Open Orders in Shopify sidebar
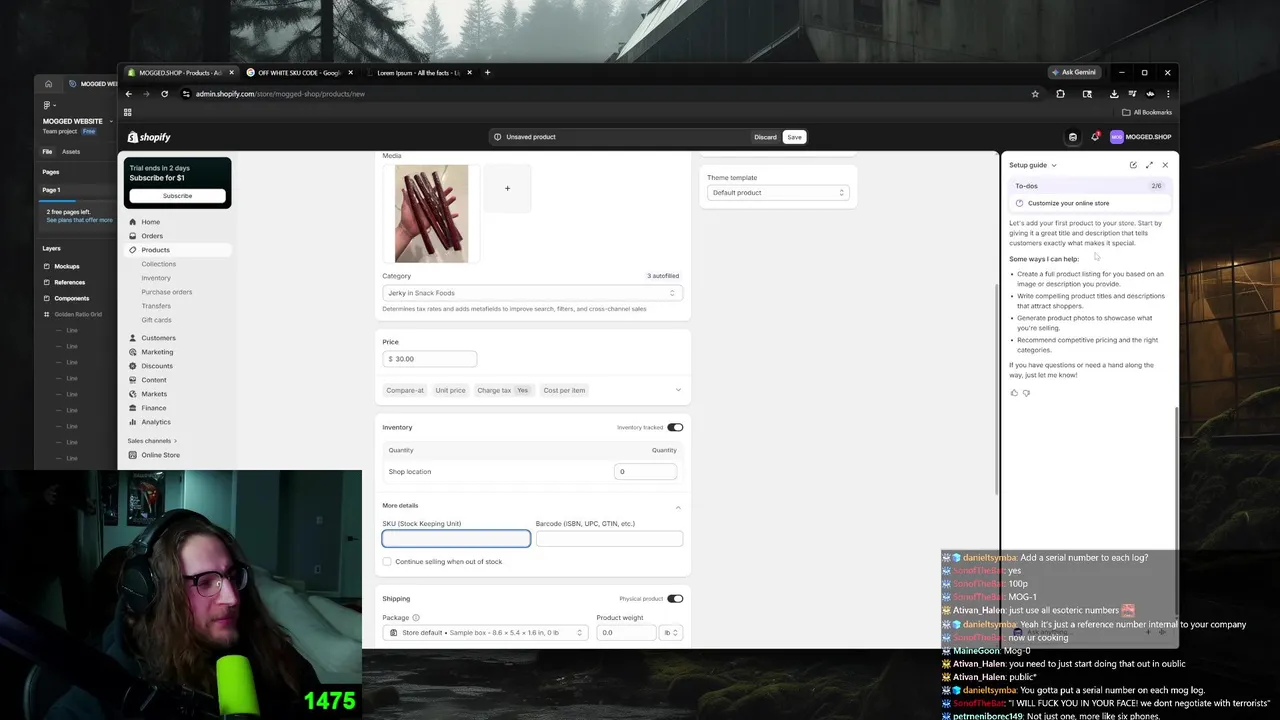 152,236
